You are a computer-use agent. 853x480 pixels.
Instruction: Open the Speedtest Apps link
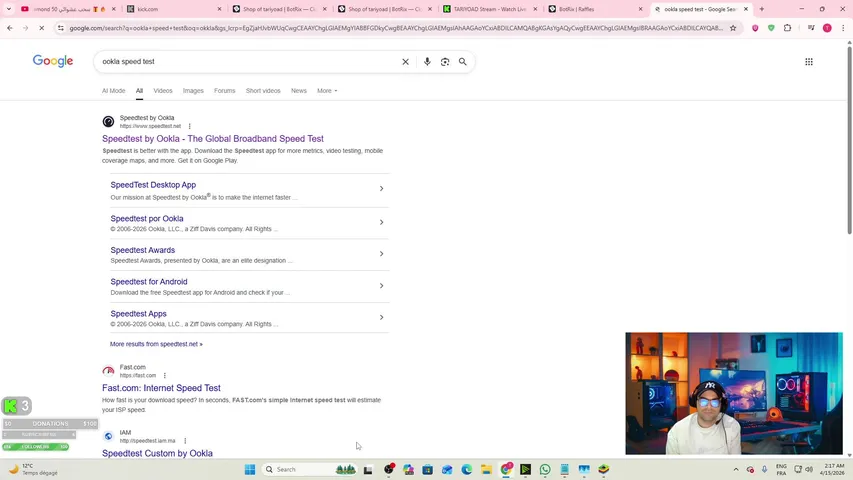[138, 314]
